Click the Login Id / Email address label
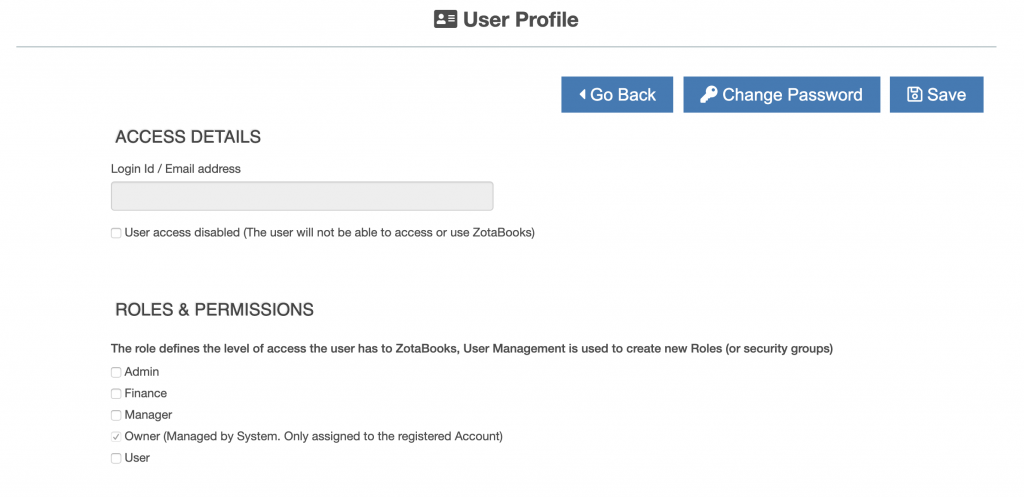 coord(176,168)
